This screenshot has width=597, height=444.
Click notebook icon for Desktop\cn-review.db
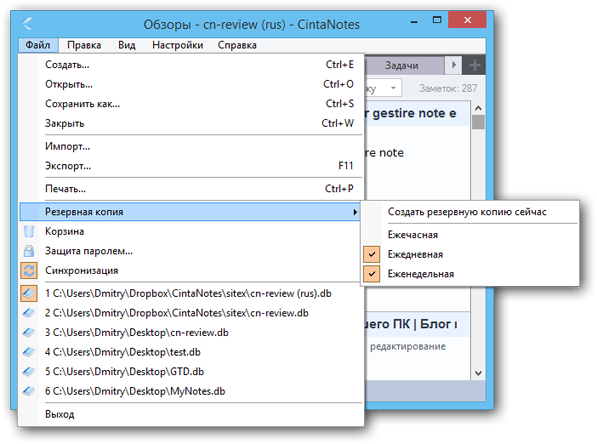tap(29, 332)
